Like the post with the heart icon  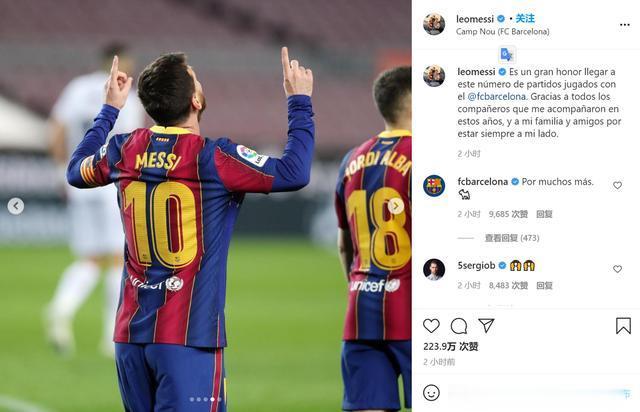(431, 326)
